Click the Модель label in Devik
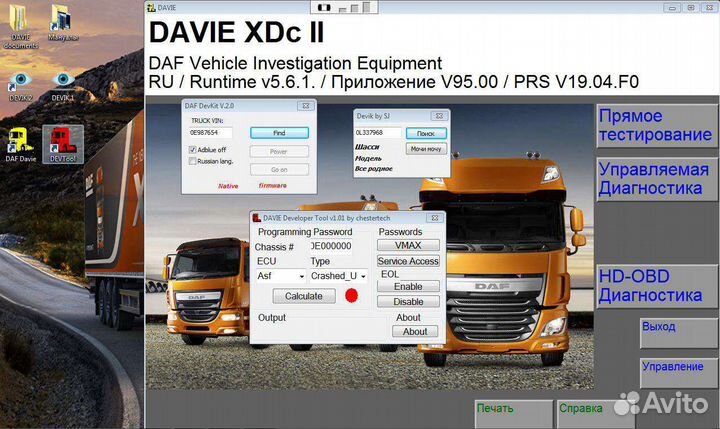Screen dimensions: 720x429 pos(368,158)
